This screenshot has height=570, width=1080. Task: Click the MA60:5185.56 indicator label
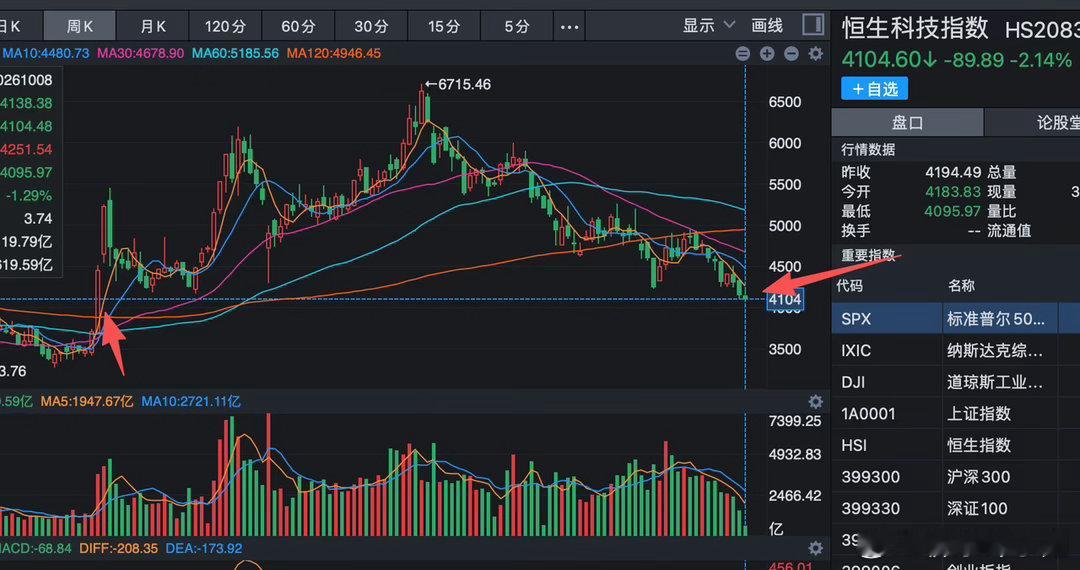[x=236, y=53]
